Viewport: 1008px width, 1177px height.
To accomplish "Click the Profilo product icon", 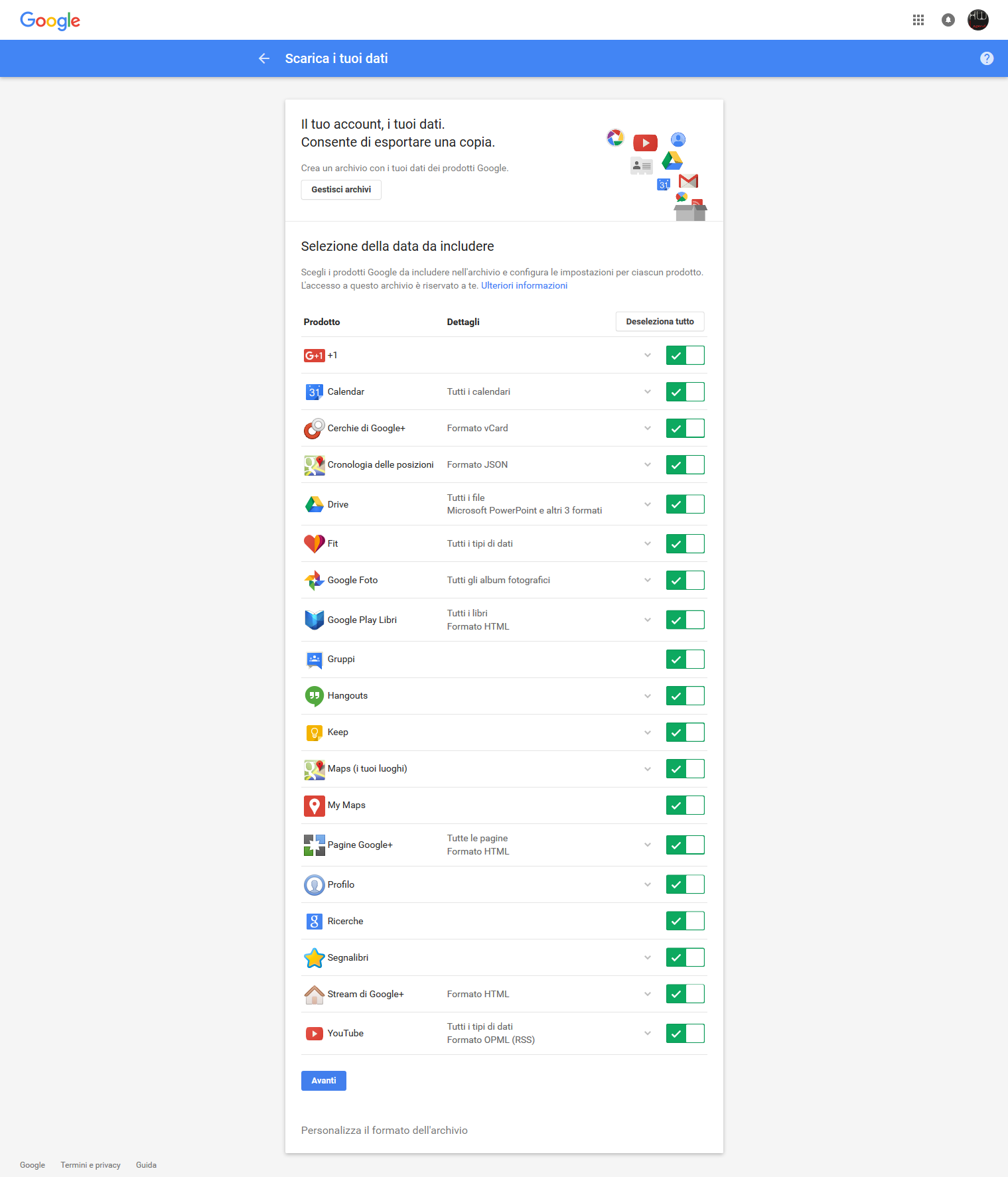I will (x=315, y=885).
